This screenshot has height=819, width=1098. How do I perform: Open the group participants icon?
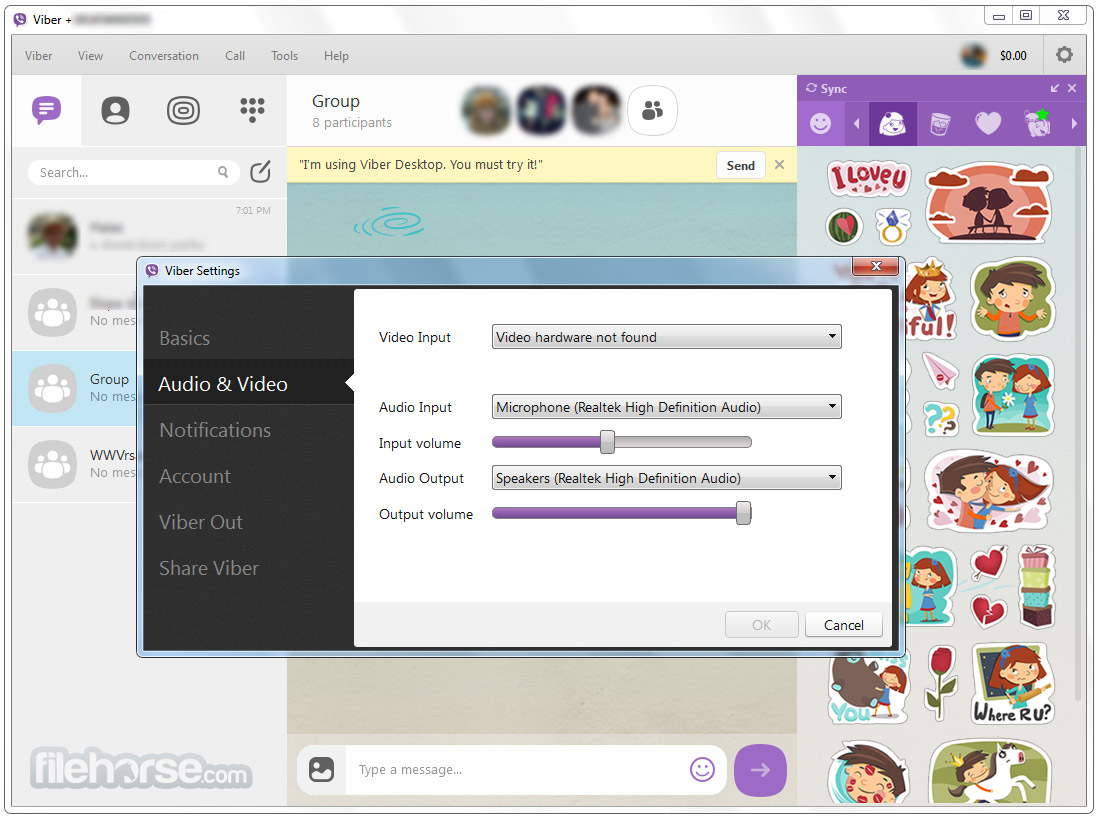pos(653,111)
